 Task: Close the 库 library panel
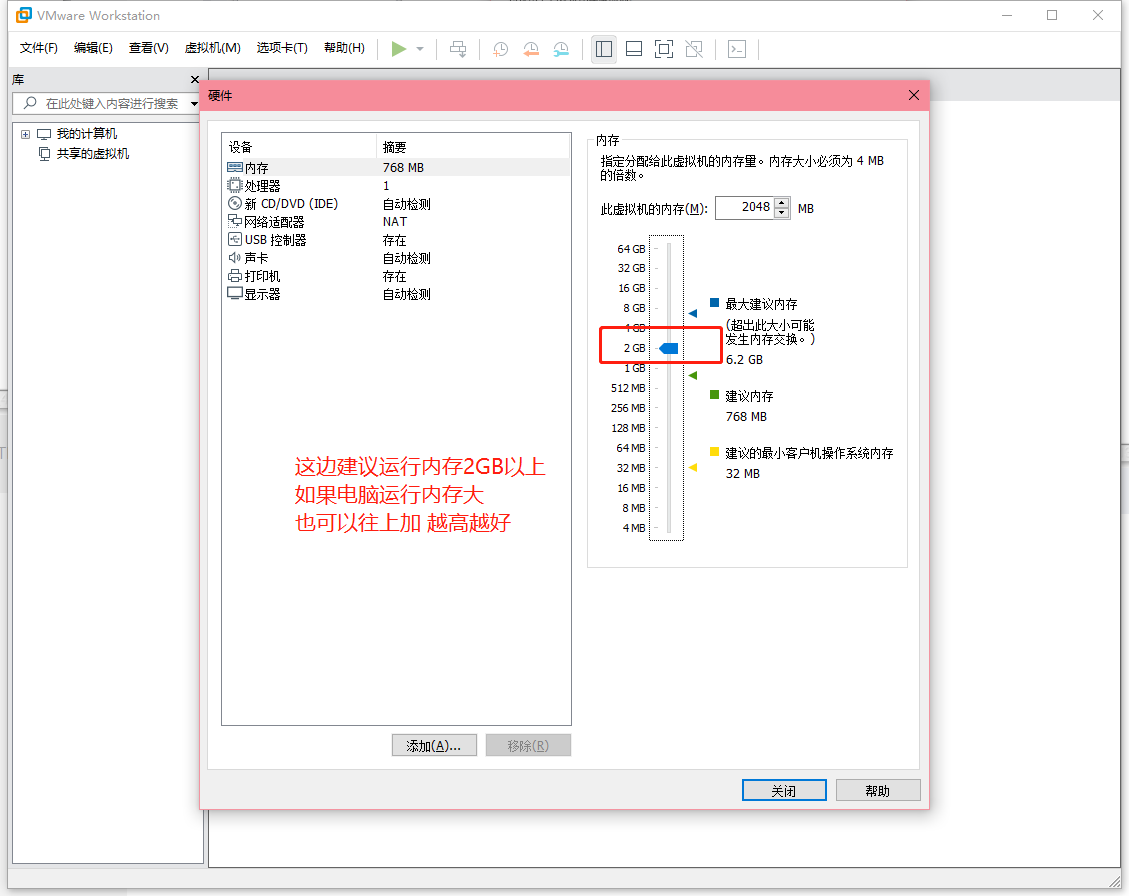pyautogui.click(x=194, y=79)
